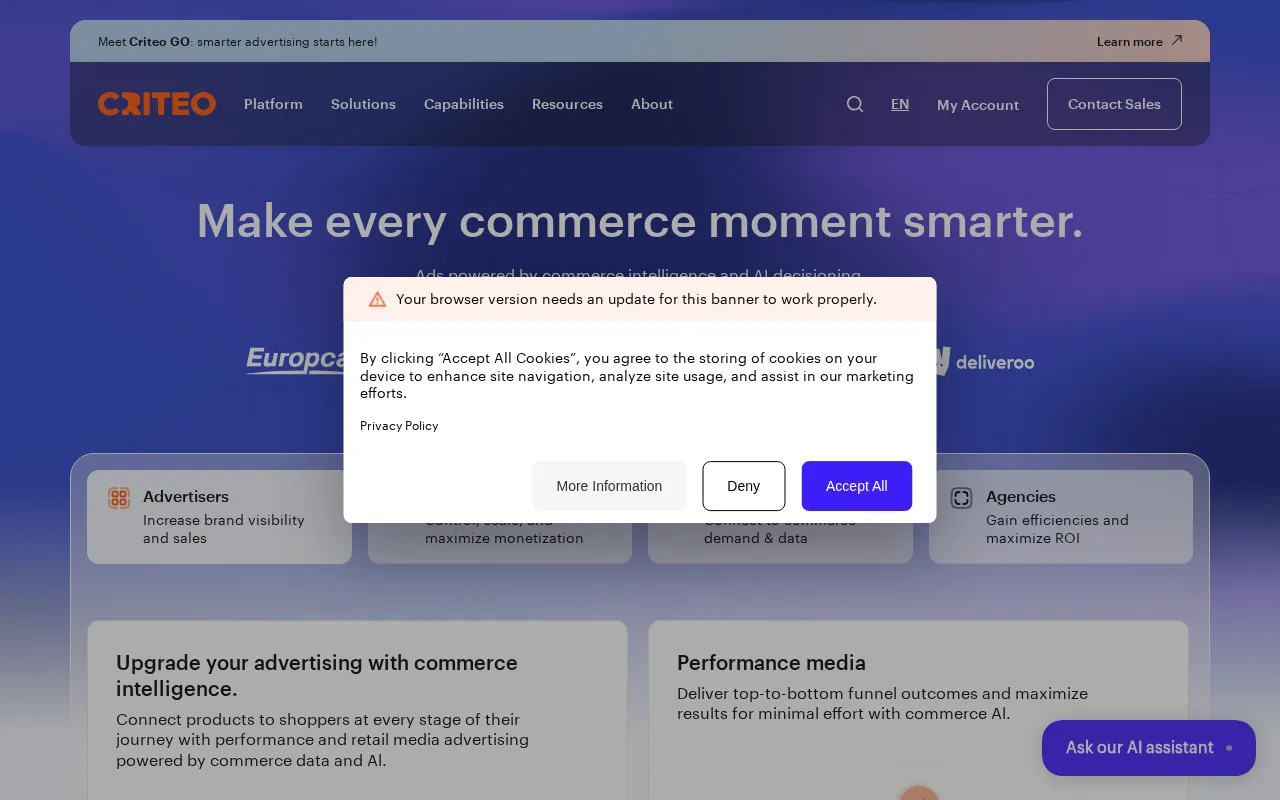
Task: Click the Criteo logo
Action: pos(157,104)
